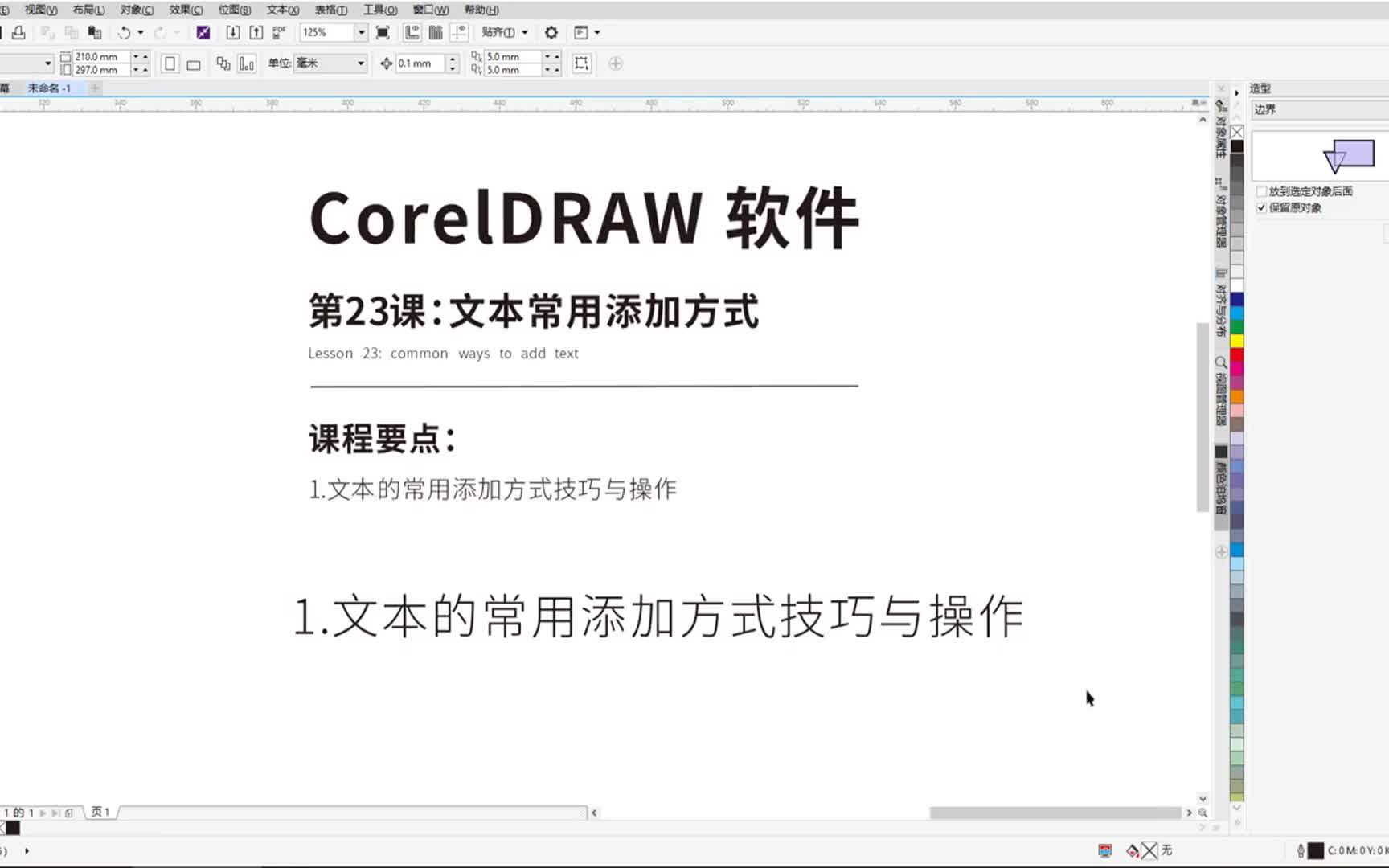Pick the yellow swatch in the palette

tap(1237, 341)
